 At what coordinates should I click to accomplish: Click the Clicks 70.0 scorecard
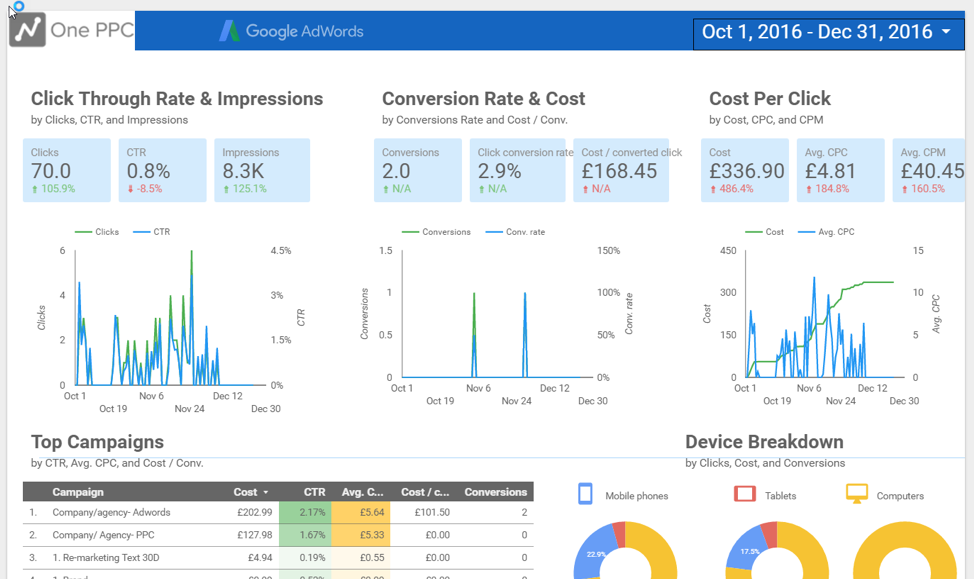pyautogui.click(x=66, y=170)
